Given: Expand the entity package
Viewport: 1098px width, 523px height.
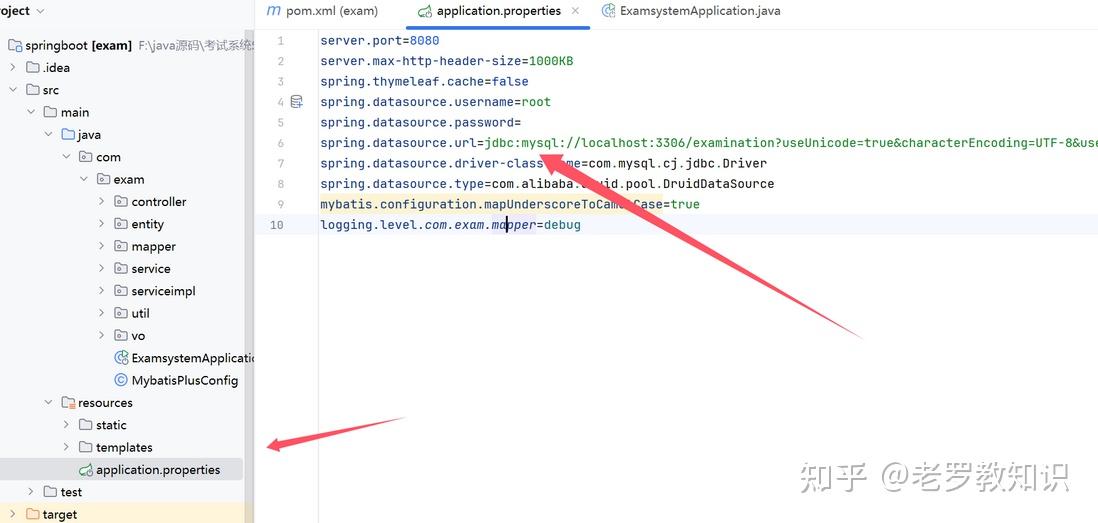Looking at the screenshot, I should pos(102,224).
